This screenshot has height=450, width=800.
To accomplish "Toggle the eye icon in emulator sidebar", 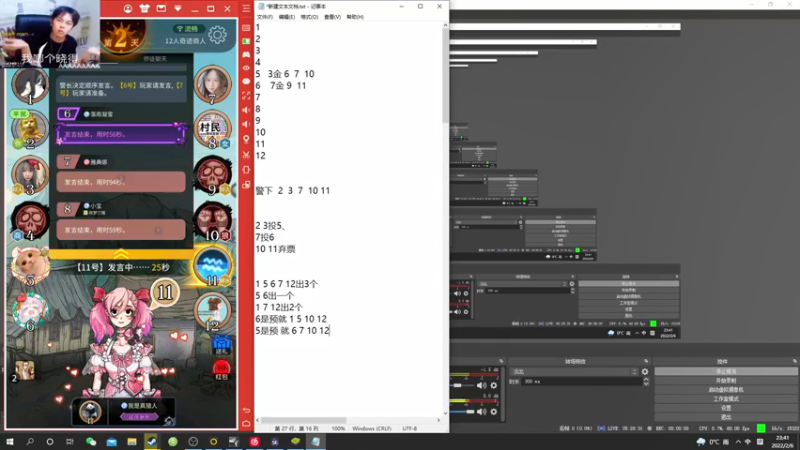I will pos(246,68).
